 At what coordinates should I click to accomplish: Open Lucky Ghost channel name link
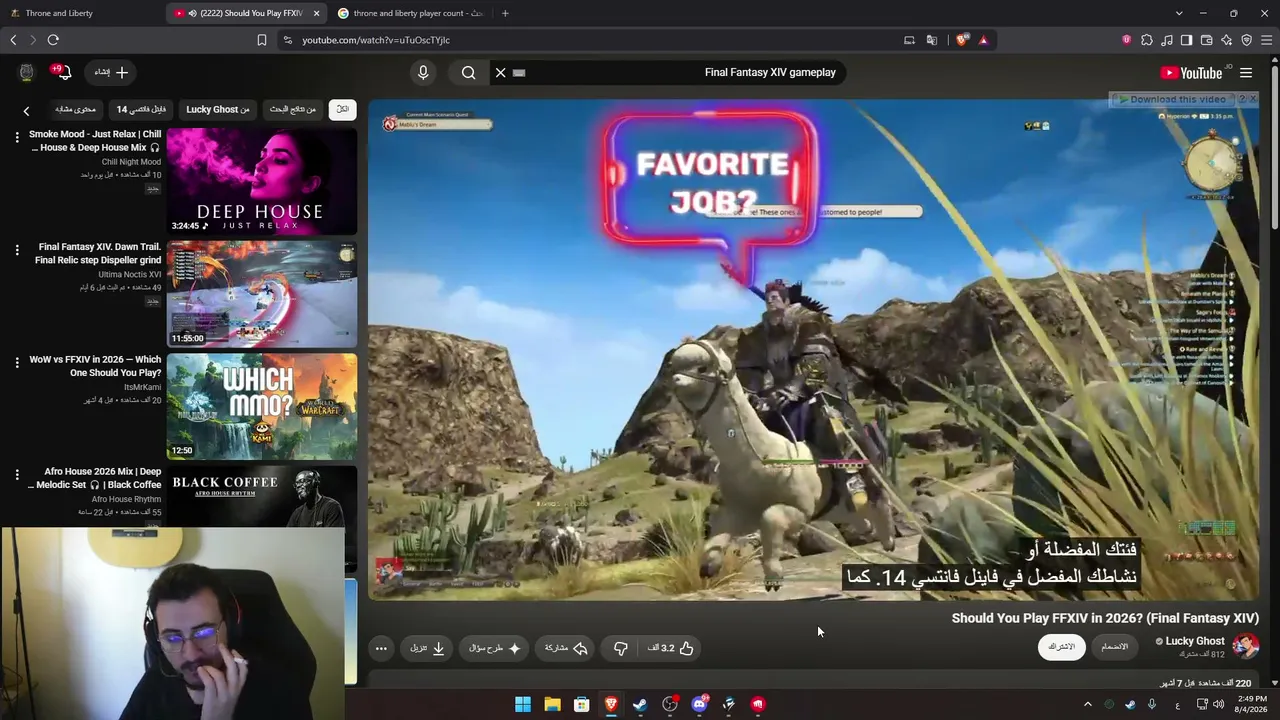pyautogui.click(x=1195, y=641)
